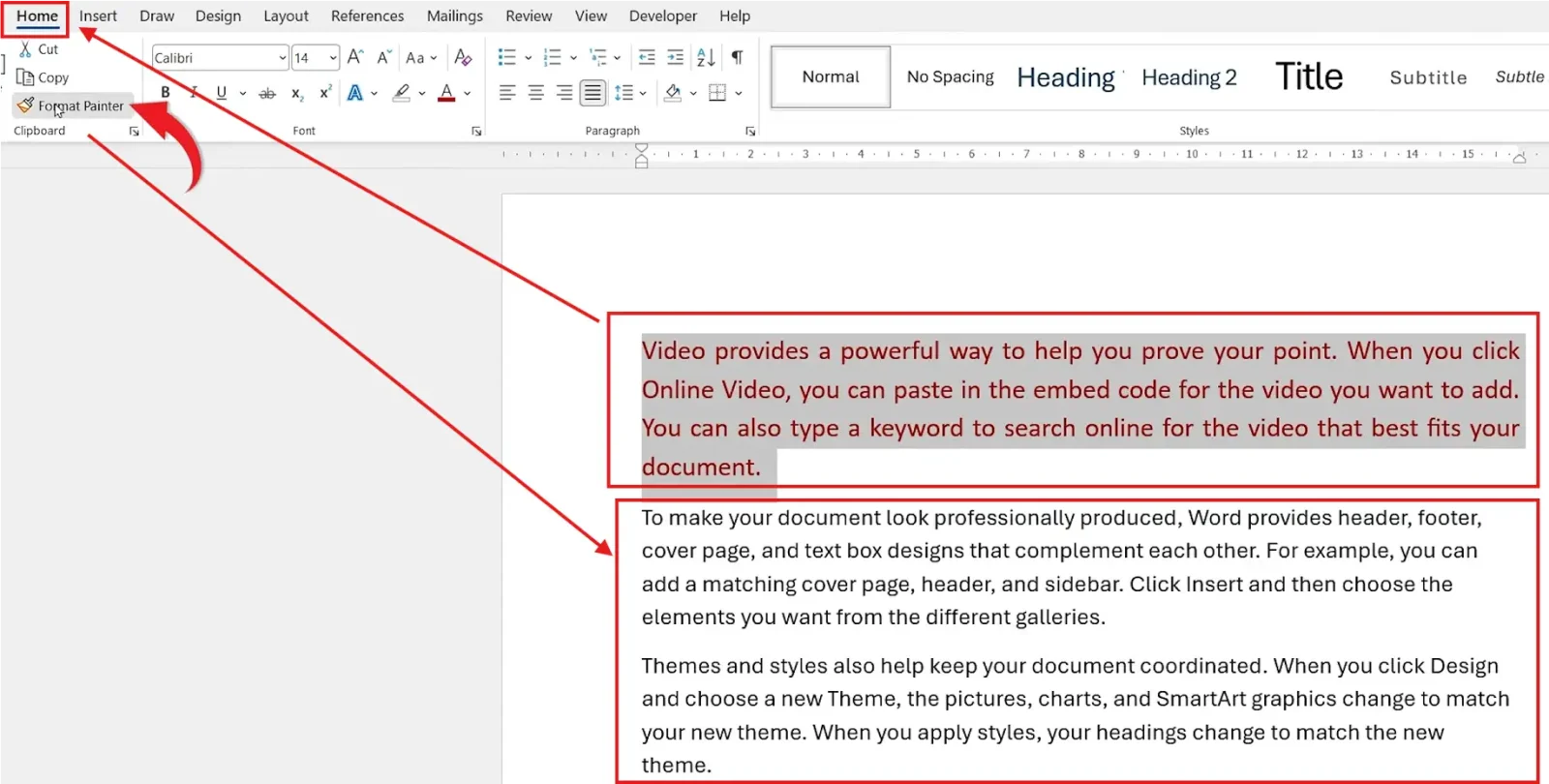1549x784 pixels.
Task: Apply text highlight color
Action: [402, 93]
